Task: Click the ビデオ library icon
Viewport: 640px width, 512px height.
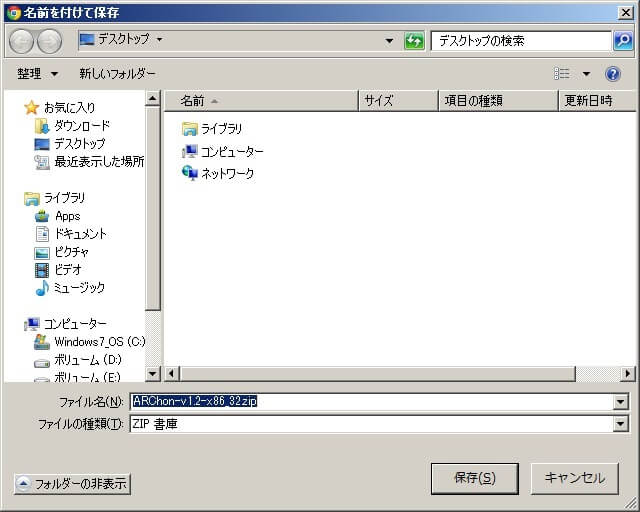Action: coord(42,270)
